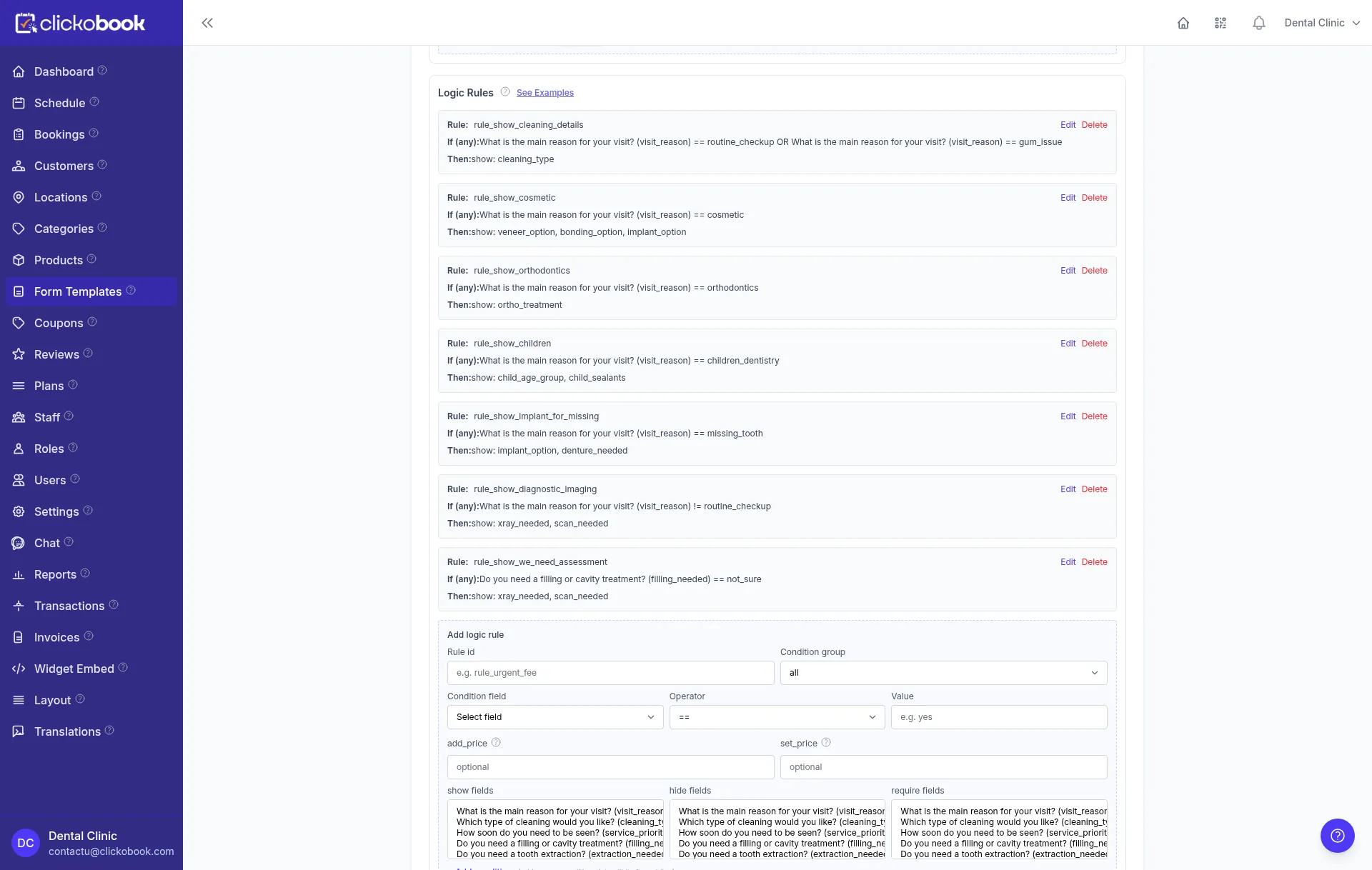The image size is (1372, 870).
Task: Click the Reports bar-chart icon in sidebar
Action: (x=19, y=574)
